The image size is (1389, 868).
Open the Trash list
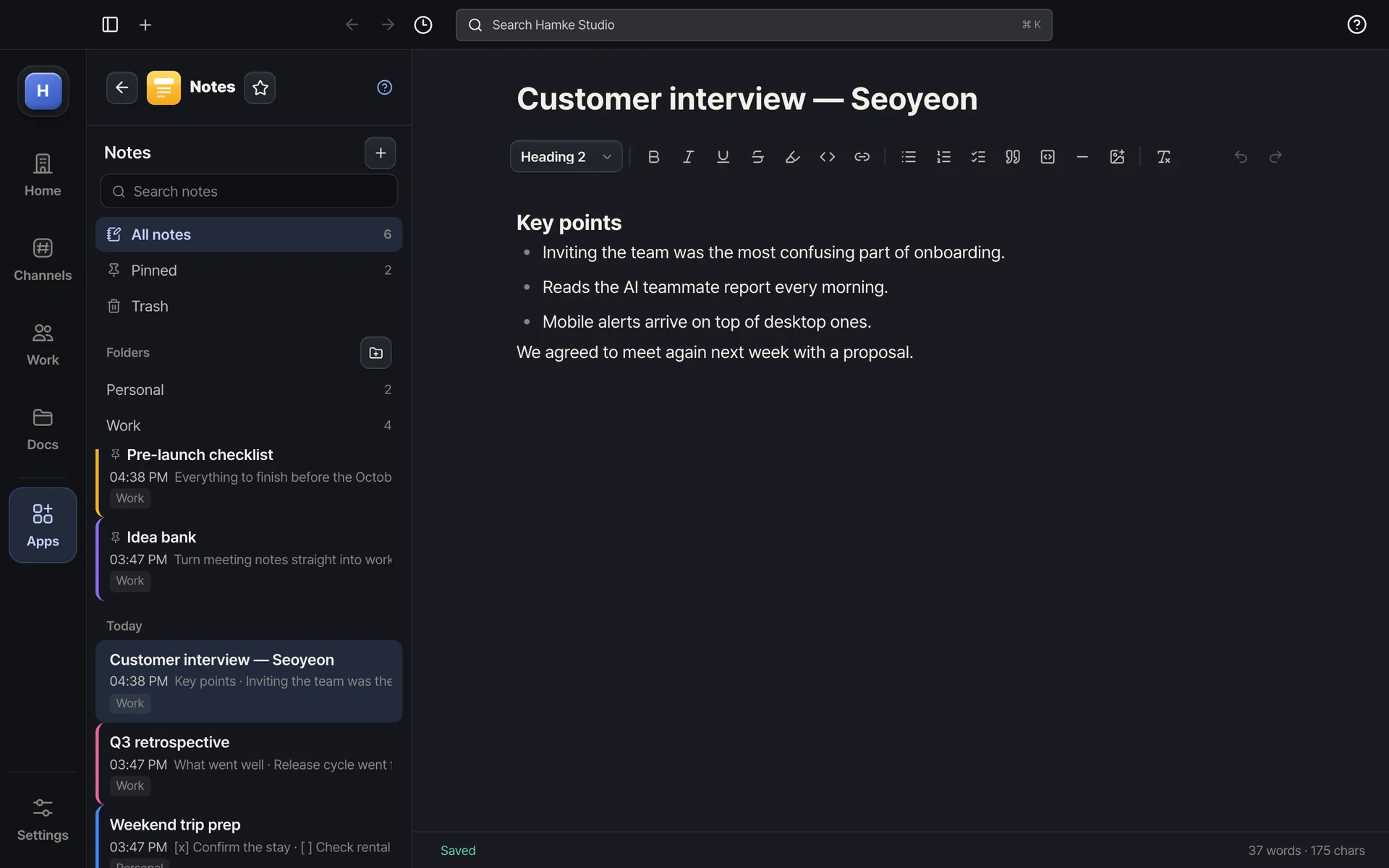[x=249, y=307]
